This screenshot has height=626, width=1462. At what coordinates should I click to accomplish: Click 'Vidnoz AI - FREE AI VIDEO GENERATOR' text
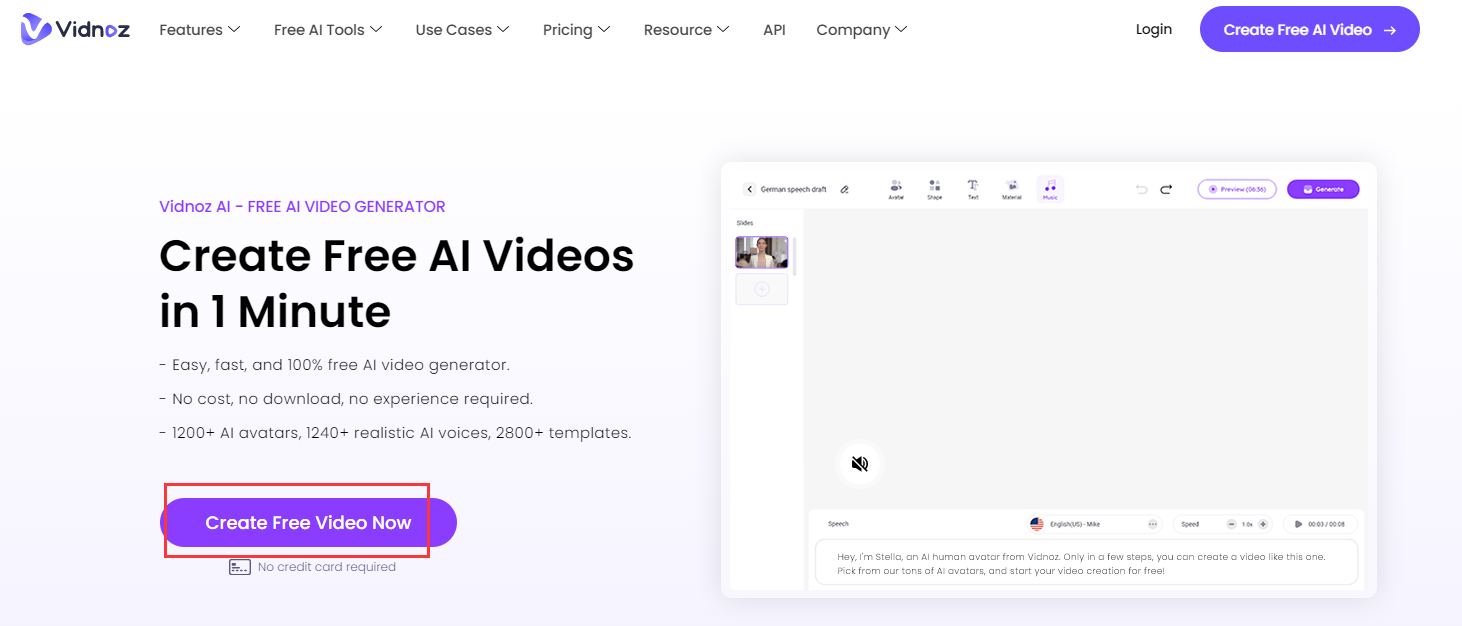coord(302,207)
